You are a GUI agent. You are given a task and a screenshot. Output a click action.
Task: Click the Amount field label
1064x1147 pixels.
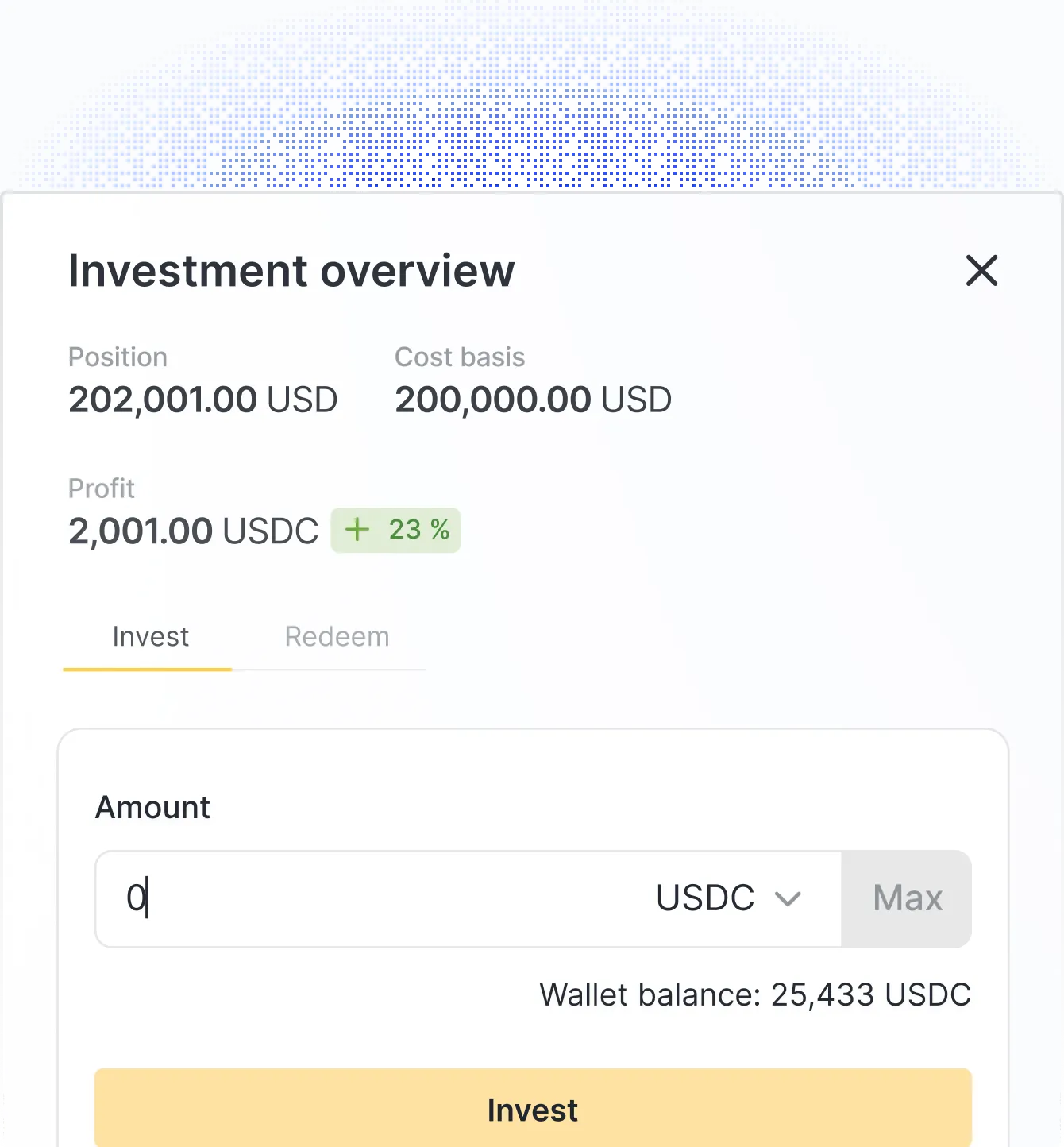[x=152, y=808]
